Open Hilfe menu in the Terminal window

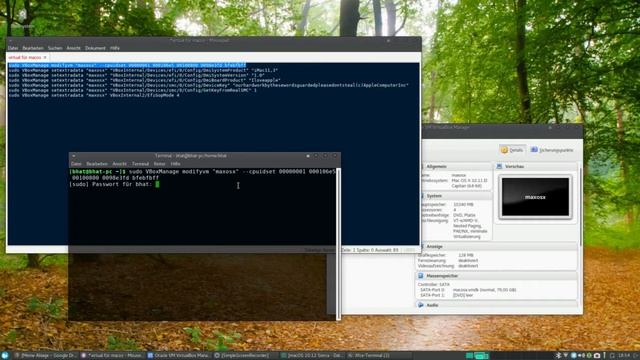coord(176,164)
